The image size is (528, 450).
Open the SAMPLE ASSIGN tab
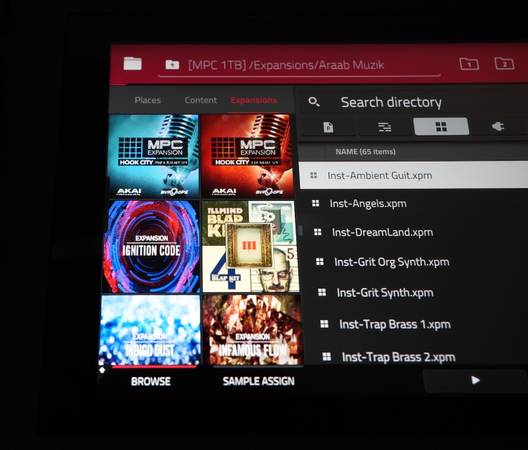coord(259,381)
